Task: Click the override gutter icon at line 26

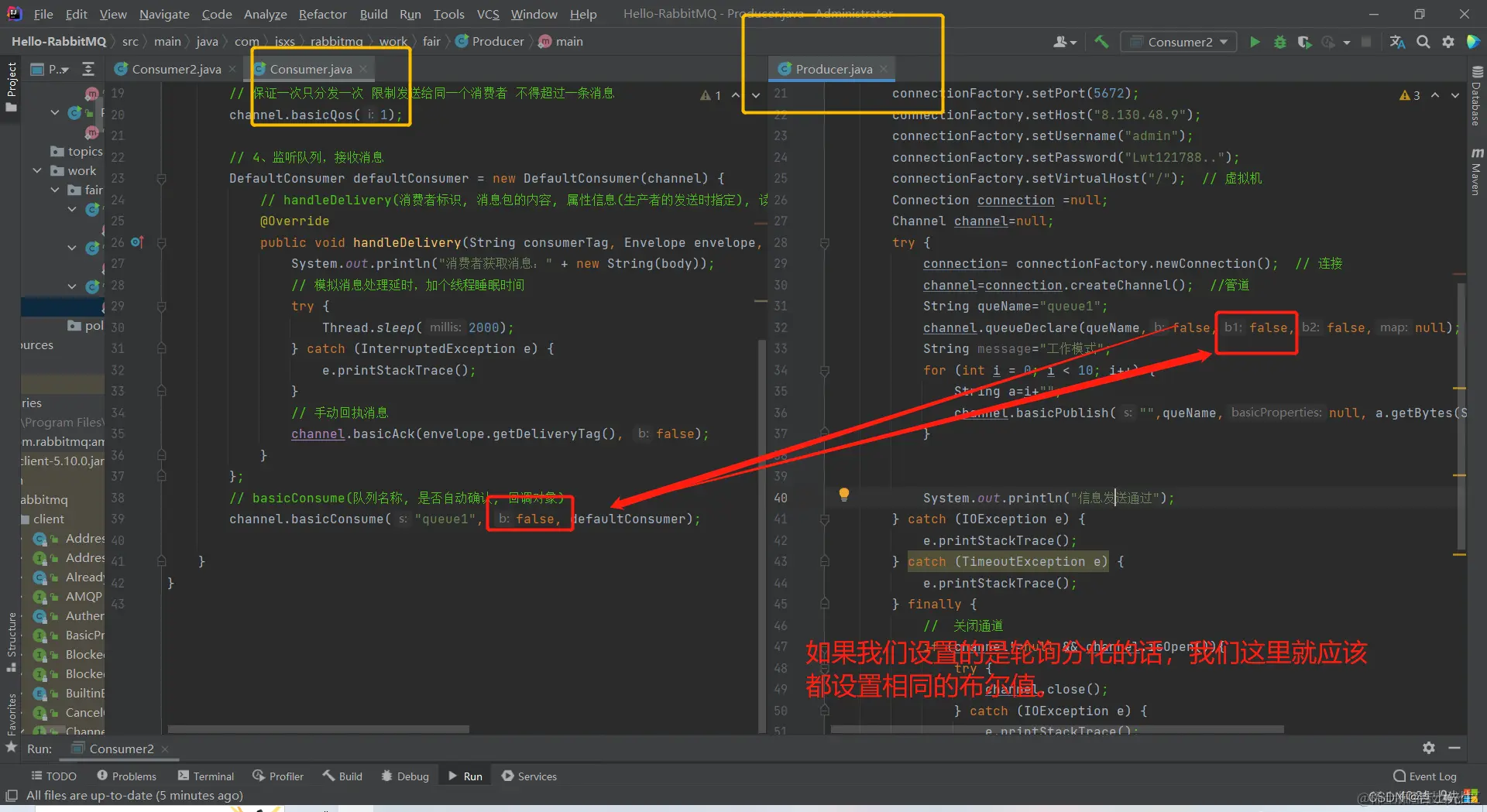Action: coord(137,242)
